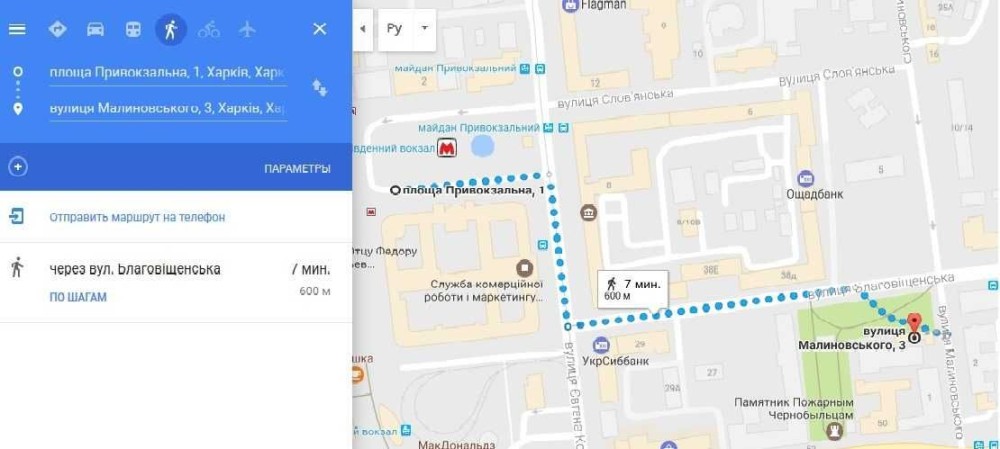Click the red destination pin marker

tap(915, 323)
